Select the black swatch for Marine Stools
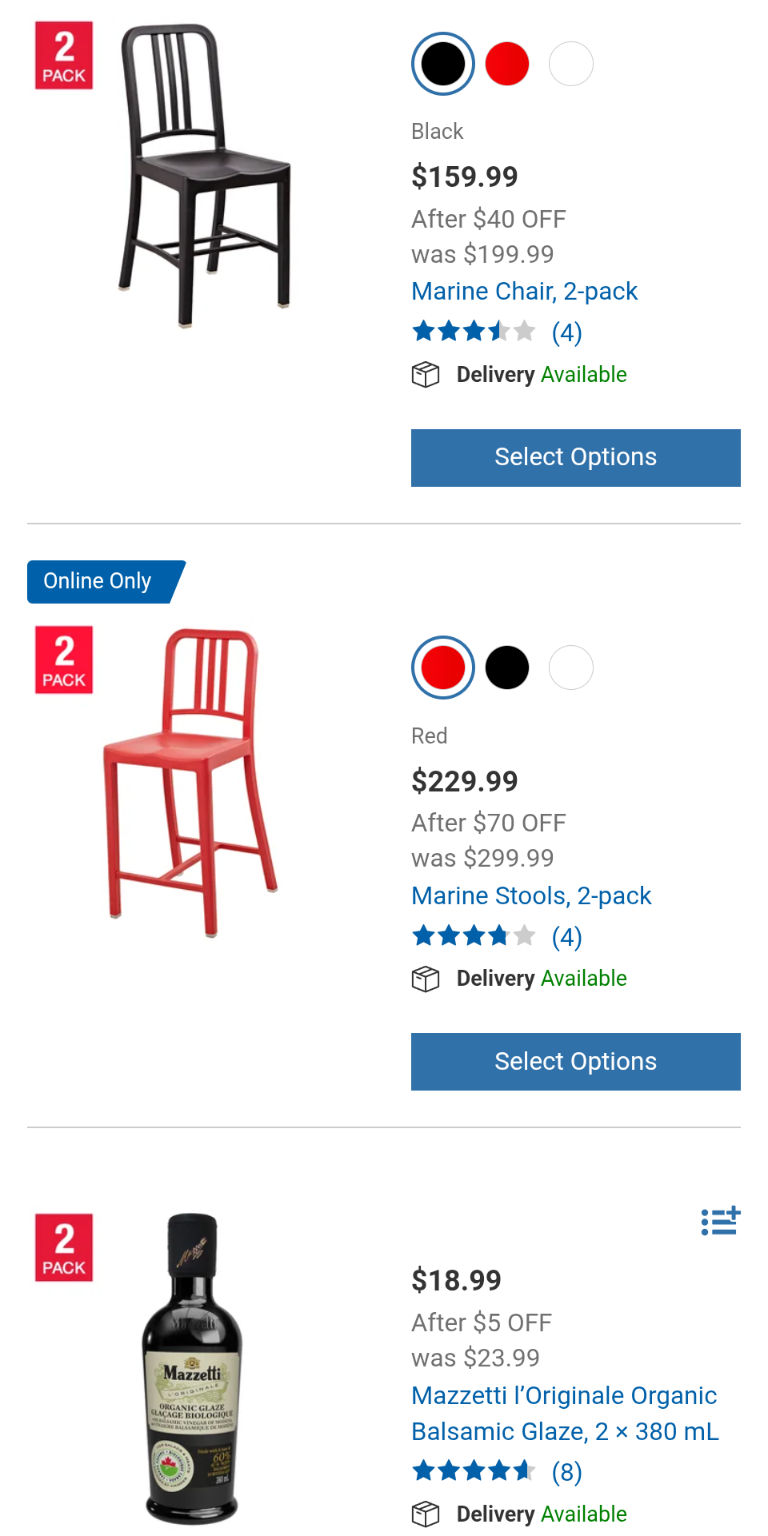Screen dimensions: 768x1536 (x=507, y=668)
